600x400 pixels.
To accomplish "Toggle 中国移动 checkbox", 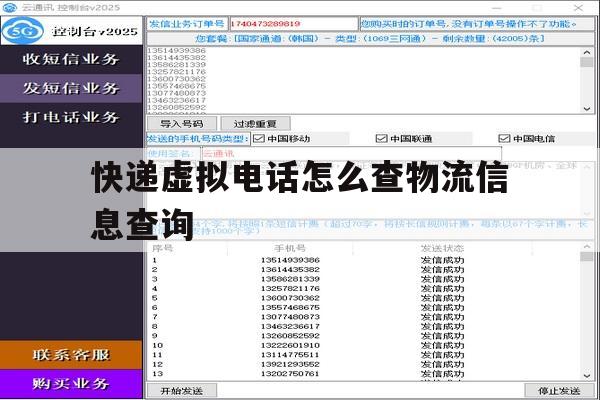I will [x=259, y=139].
